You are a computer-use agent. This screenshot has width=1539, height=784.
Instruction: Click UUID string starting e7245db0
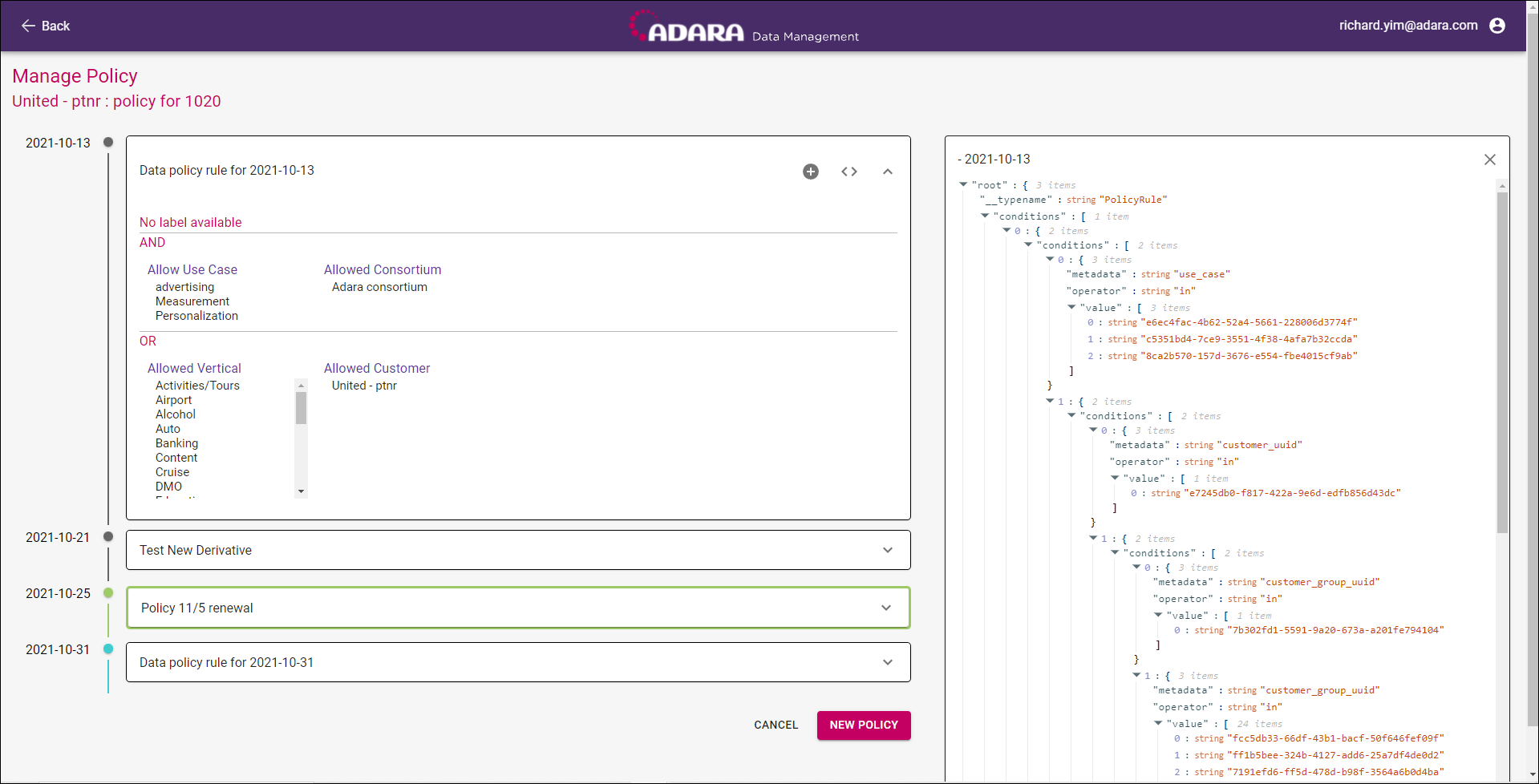[1292, 493]
